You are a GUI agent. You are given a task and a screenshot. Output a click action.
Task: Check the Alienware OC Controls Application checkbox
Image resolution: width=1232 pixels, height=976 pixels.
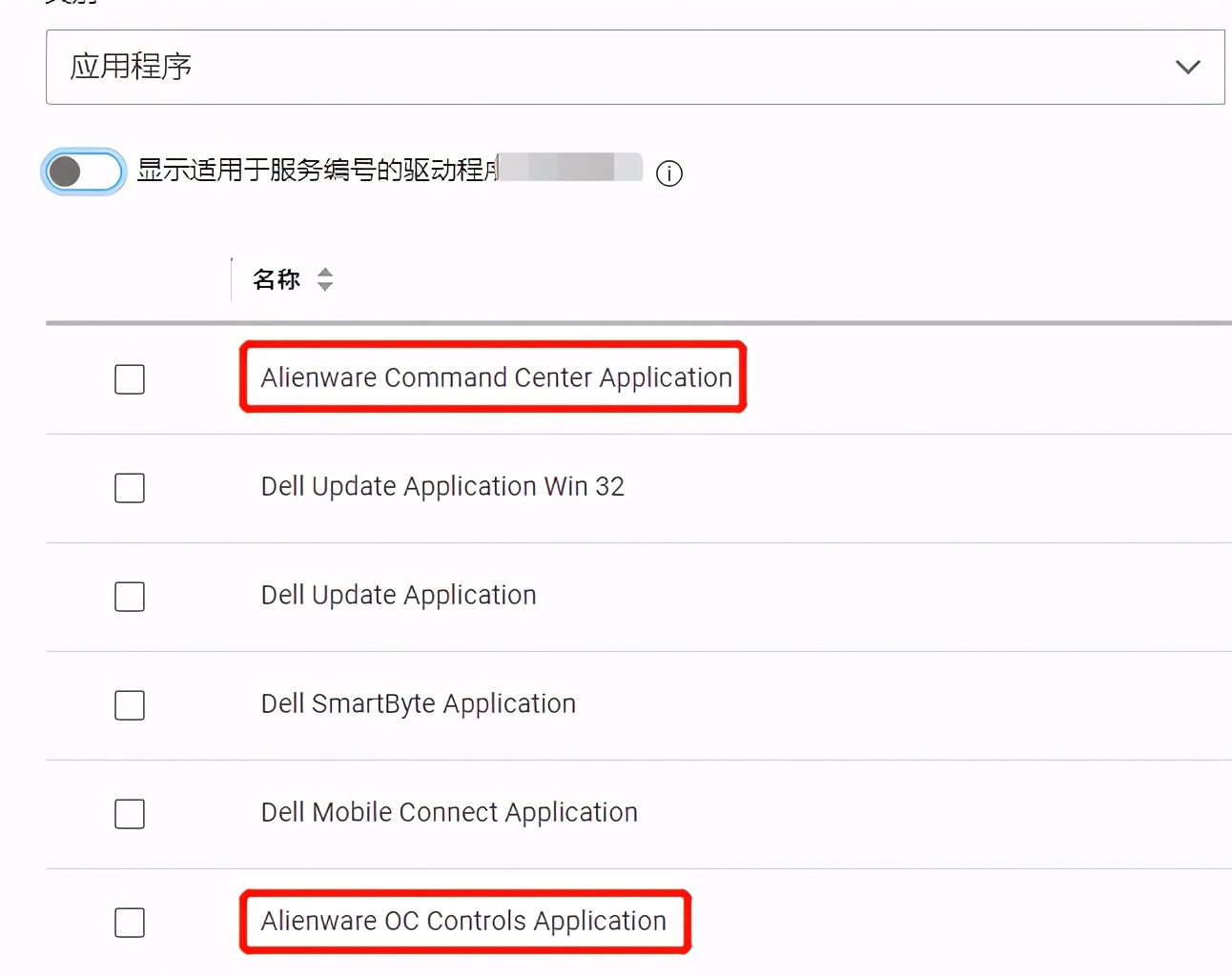129,923
